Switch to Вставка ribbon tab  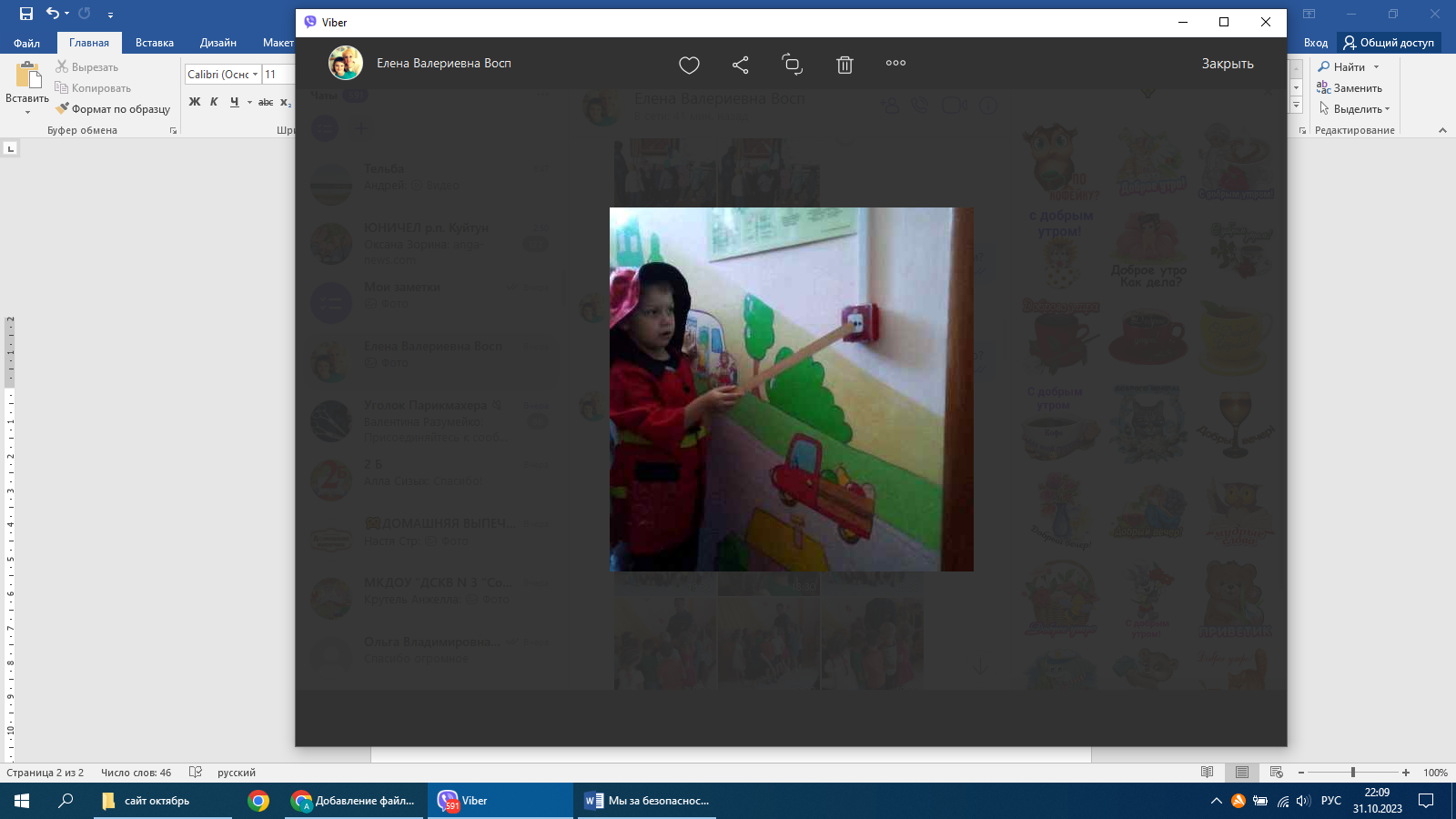[x=155, y=43]
